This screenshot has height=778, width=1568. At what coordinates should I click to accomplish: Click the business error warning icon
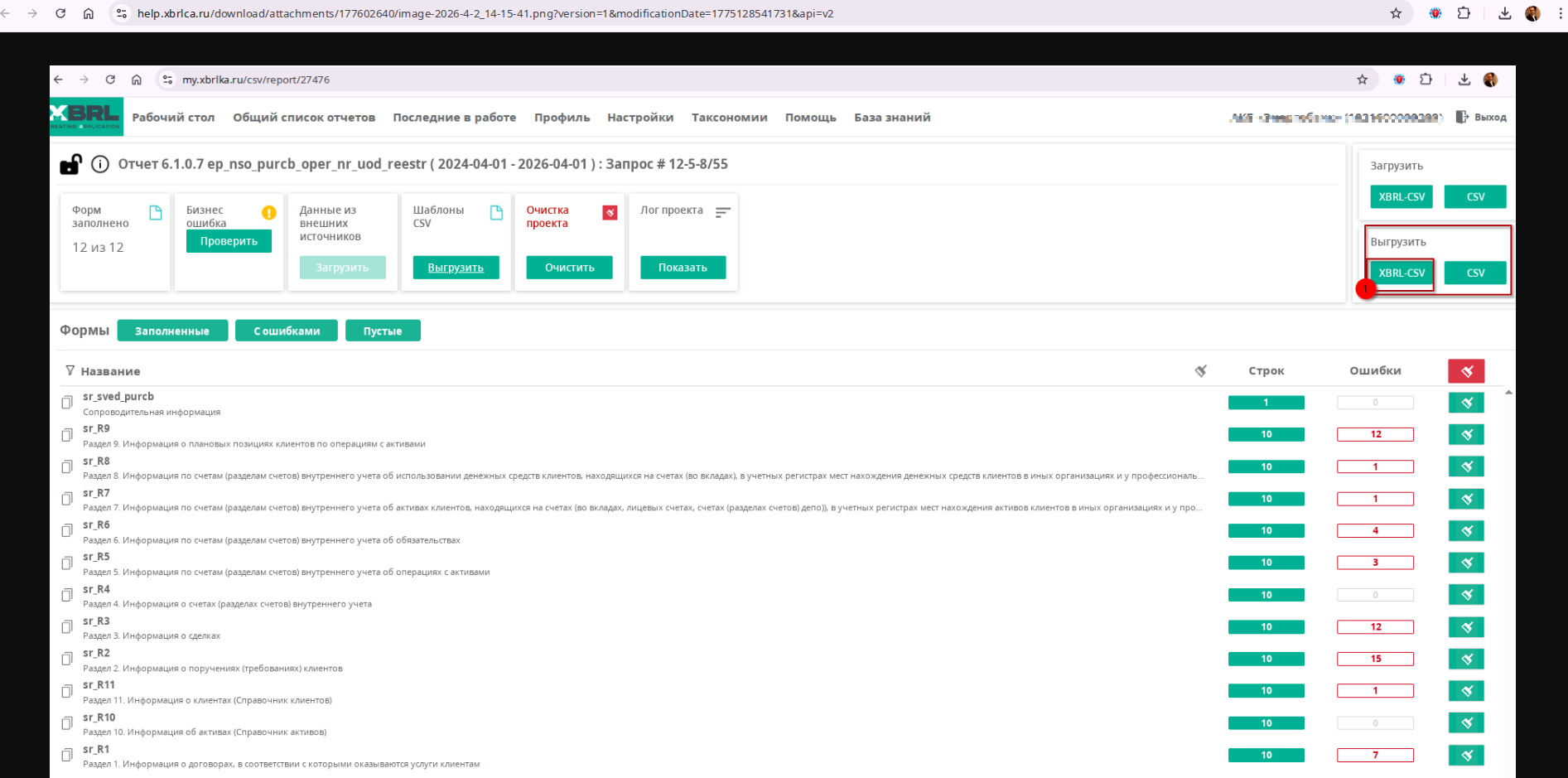coord(268,213)
